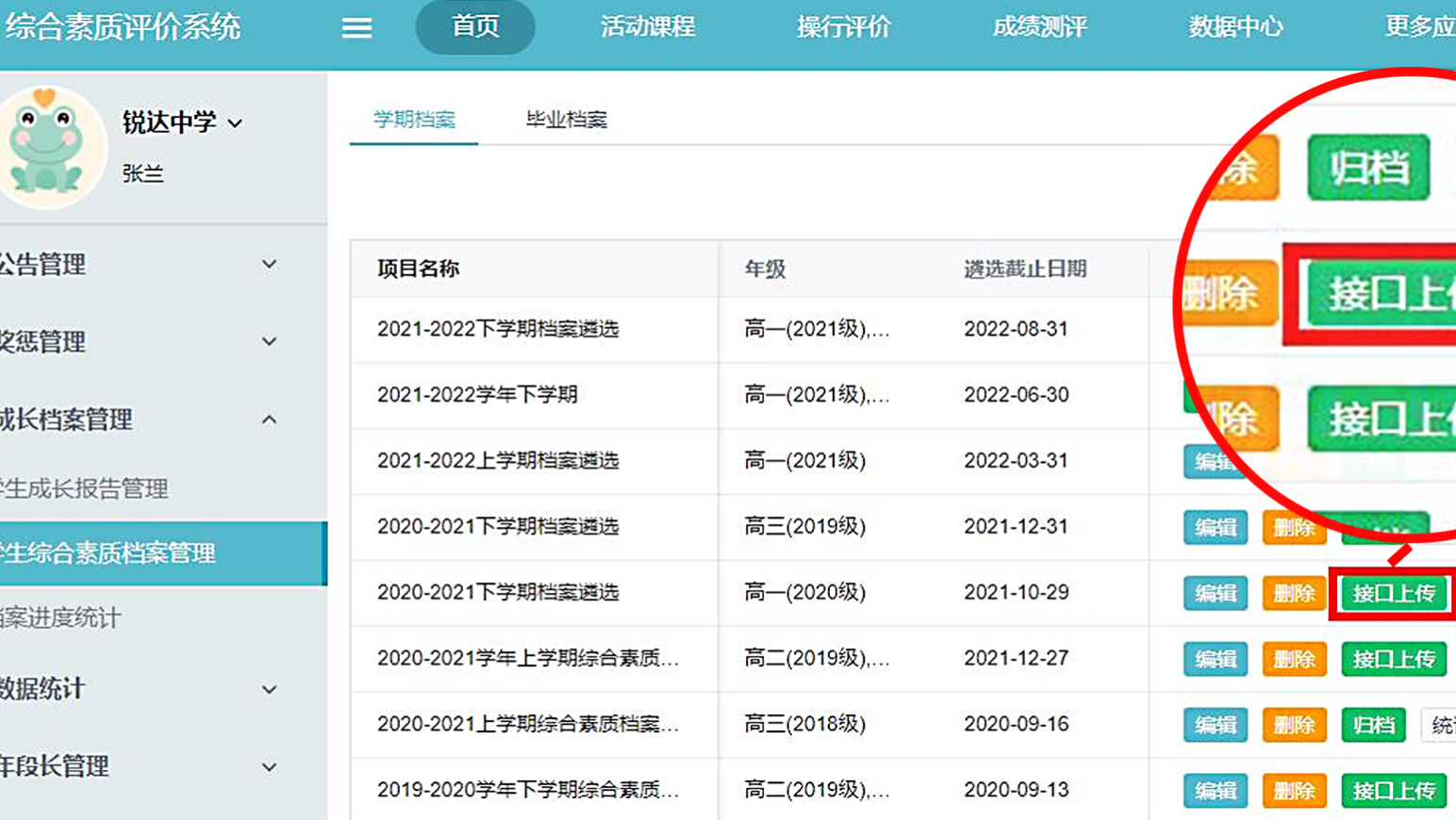Image resolution: width=1456 pixels, height=820 pixels.
Task: Click grade cell 高三(2019级)
Action: click(805, 526)
